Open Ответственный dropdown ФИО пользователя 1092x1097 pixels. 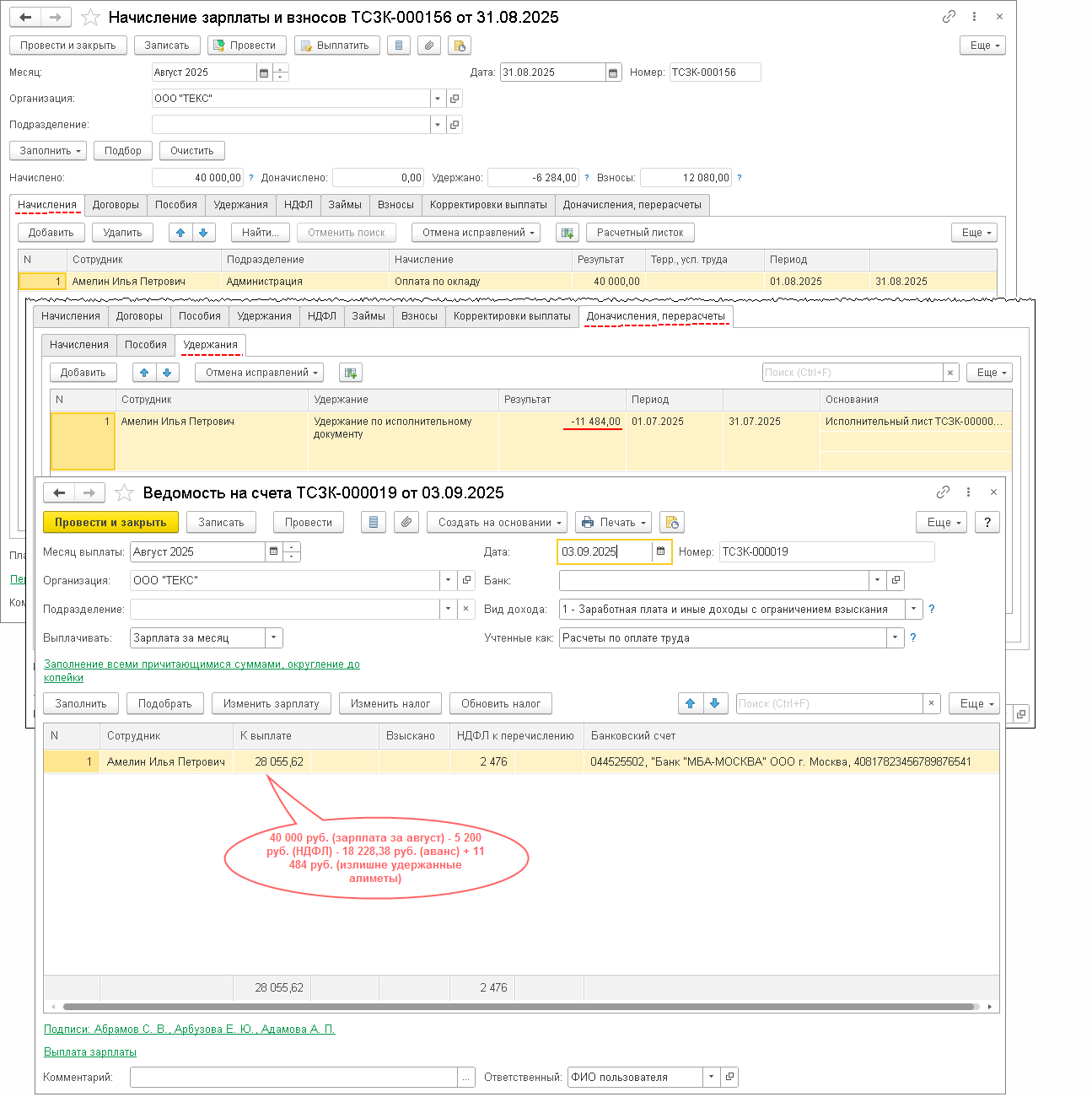tap(712, 1077)
